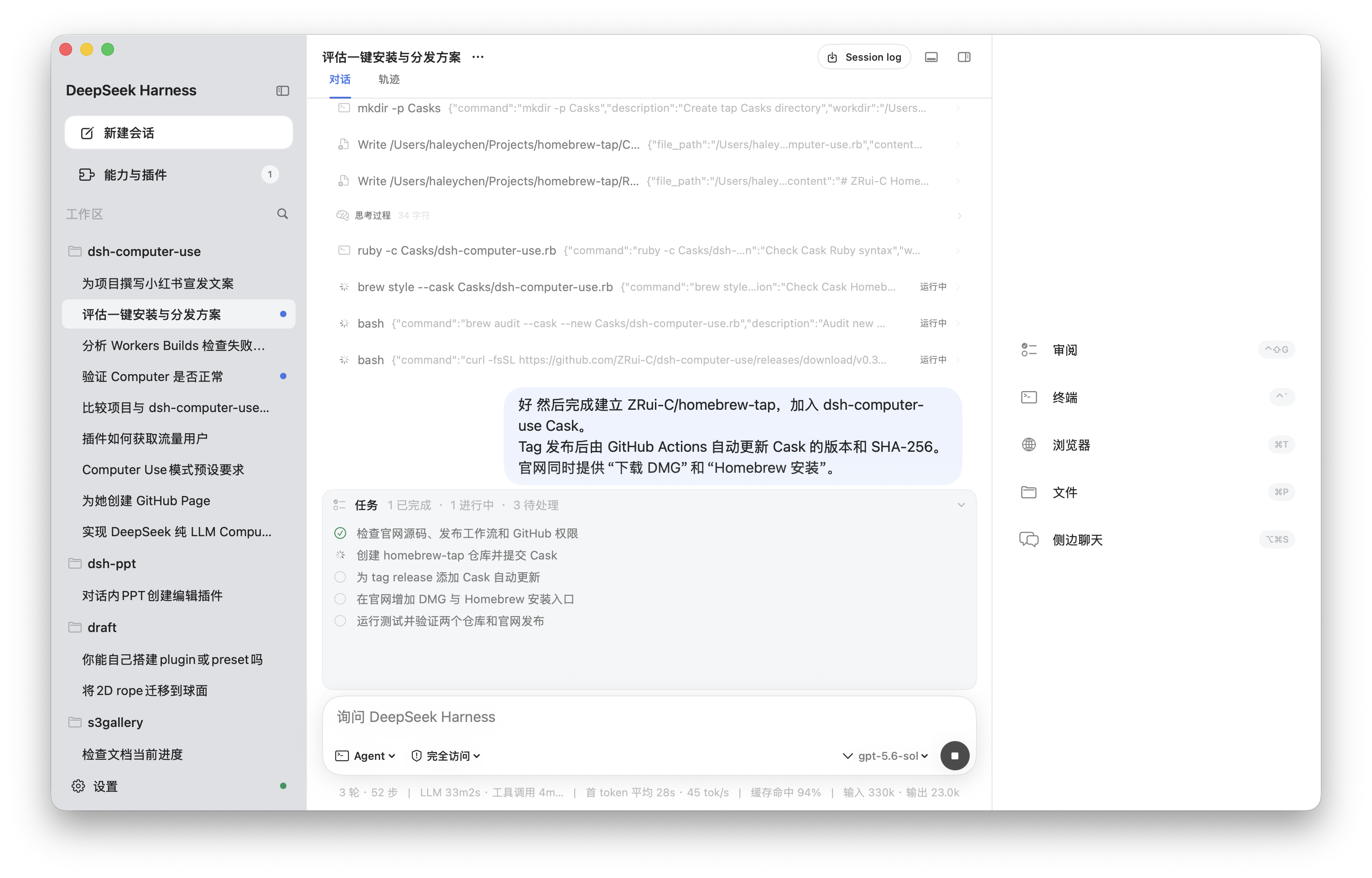Click dsh-computer-use folder icon
The image size is (1372, 878).
(75, 251)
